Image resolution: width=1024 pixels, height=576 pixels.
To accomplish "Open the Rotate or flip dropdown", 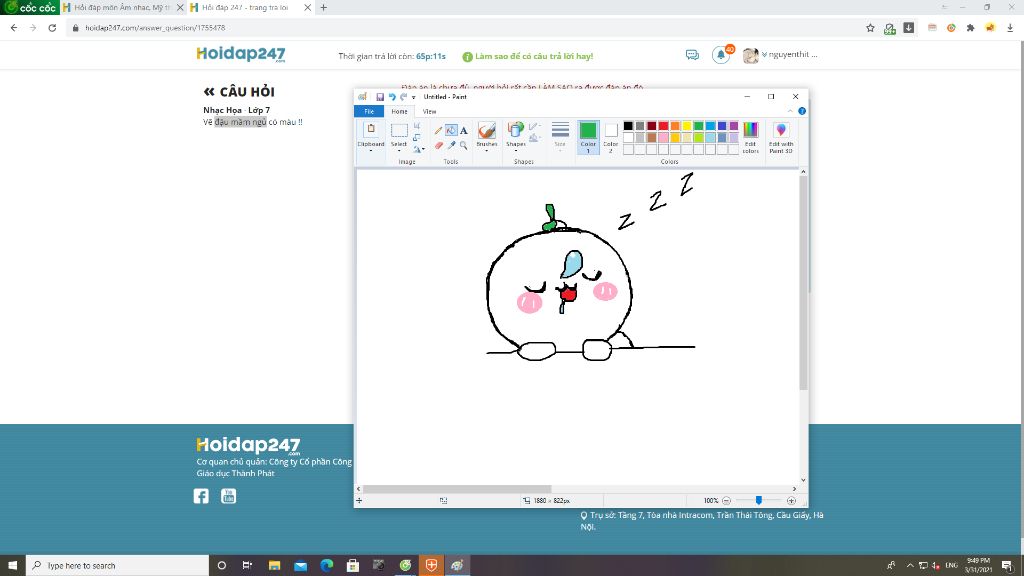I will click(x=419, y=150).
